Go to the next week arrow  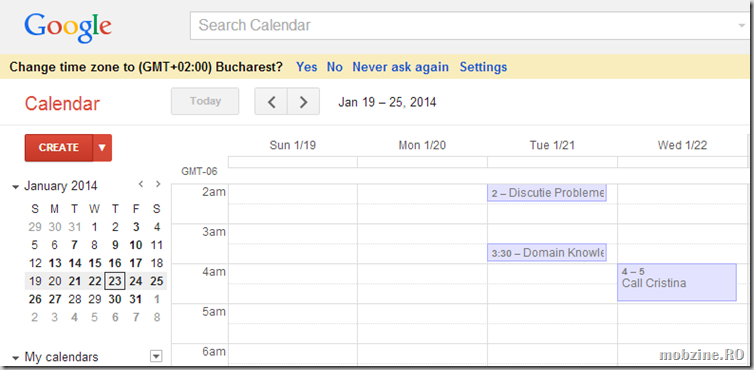tap(303, 101)
